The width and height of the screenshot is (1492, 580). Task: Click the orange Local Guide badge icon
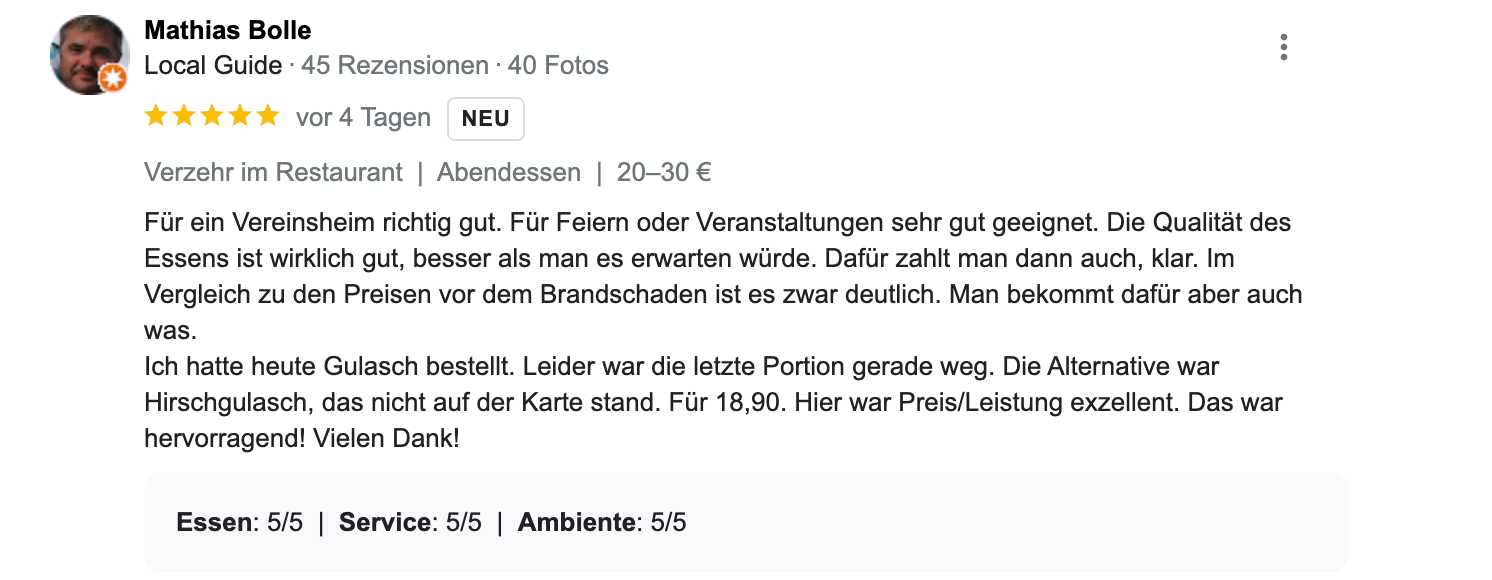click(x=114, y=80)
